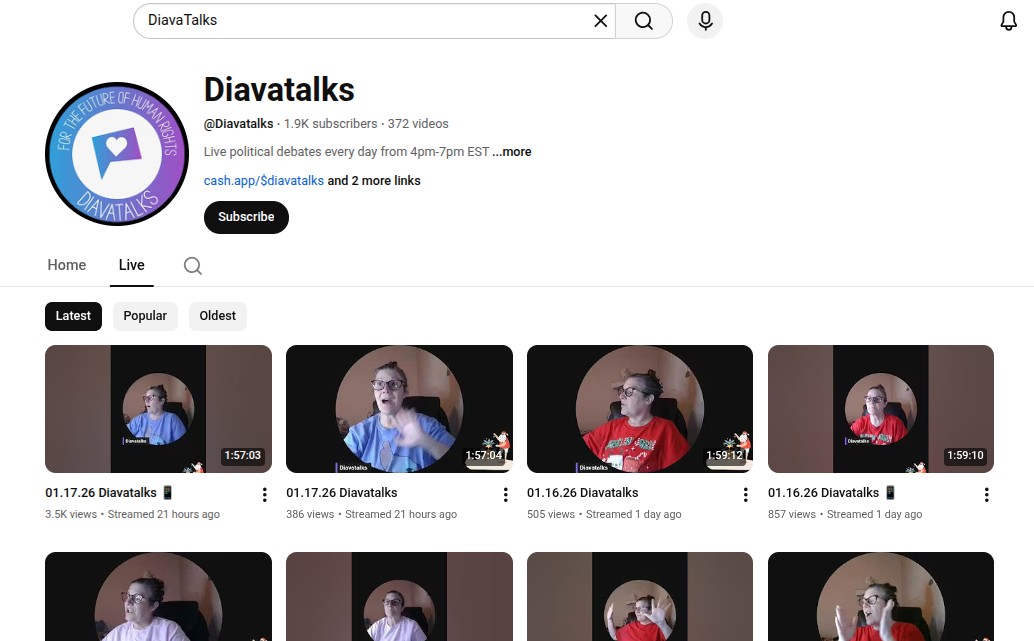Show 'and 2 more links'

[x=374, y=181]
